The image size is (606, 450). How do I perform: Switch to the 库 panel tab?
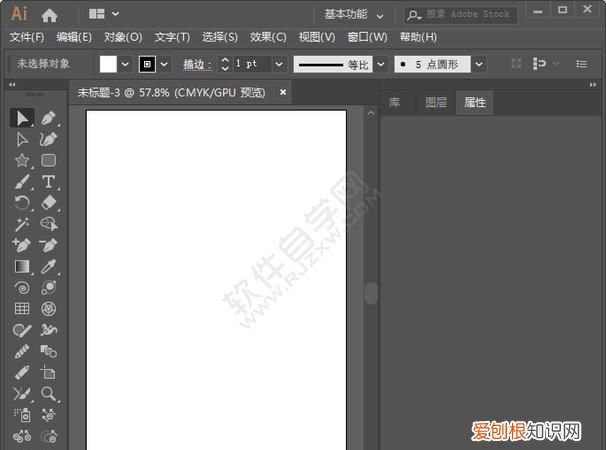pyautogui.click(x=395, y=103)
